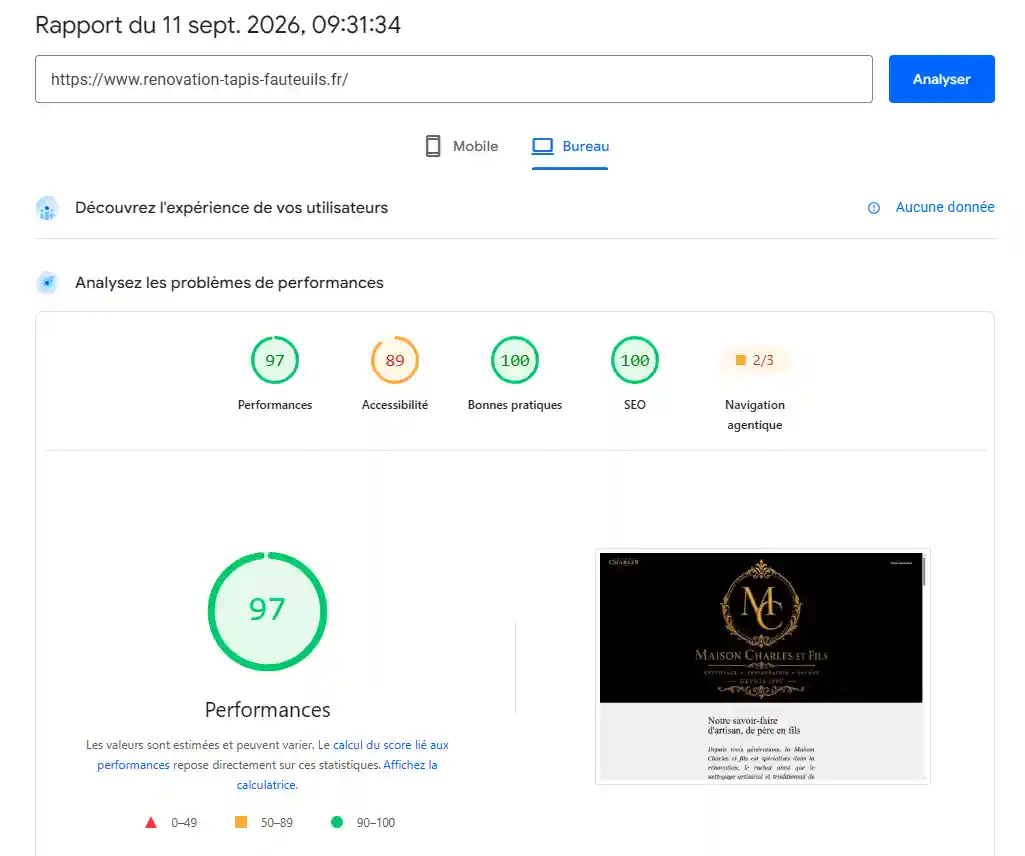Switch to the Mobile tab

click(462, 146)
